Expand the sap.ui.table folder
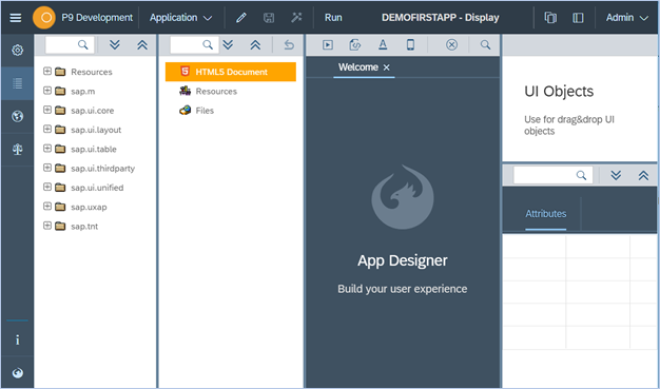The height and width of the screenshot is (389, 660). [x=47, y=149]
